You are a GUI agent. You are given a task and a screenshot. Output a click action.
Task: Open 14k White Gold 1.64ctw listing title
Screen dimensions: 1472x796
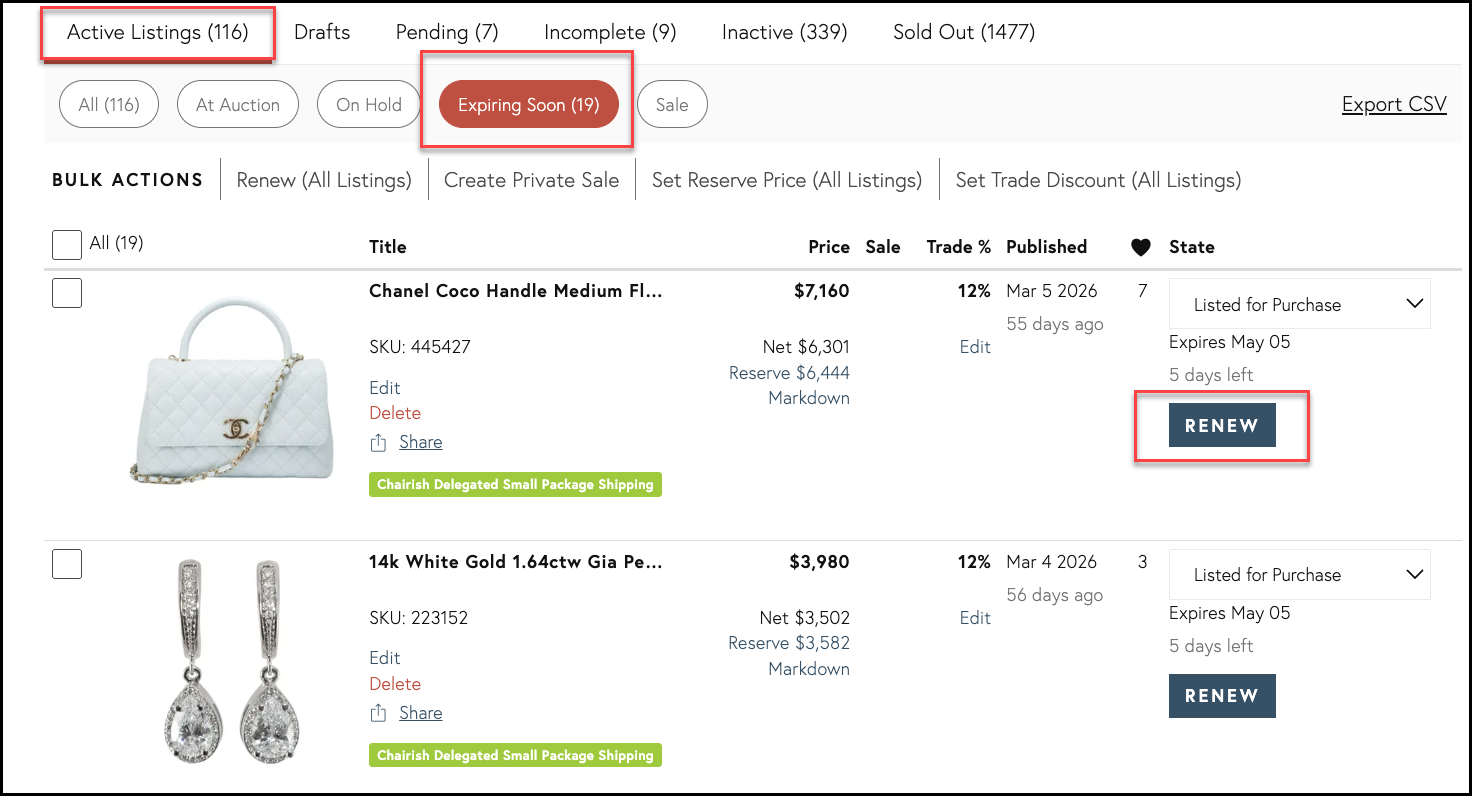515,562
